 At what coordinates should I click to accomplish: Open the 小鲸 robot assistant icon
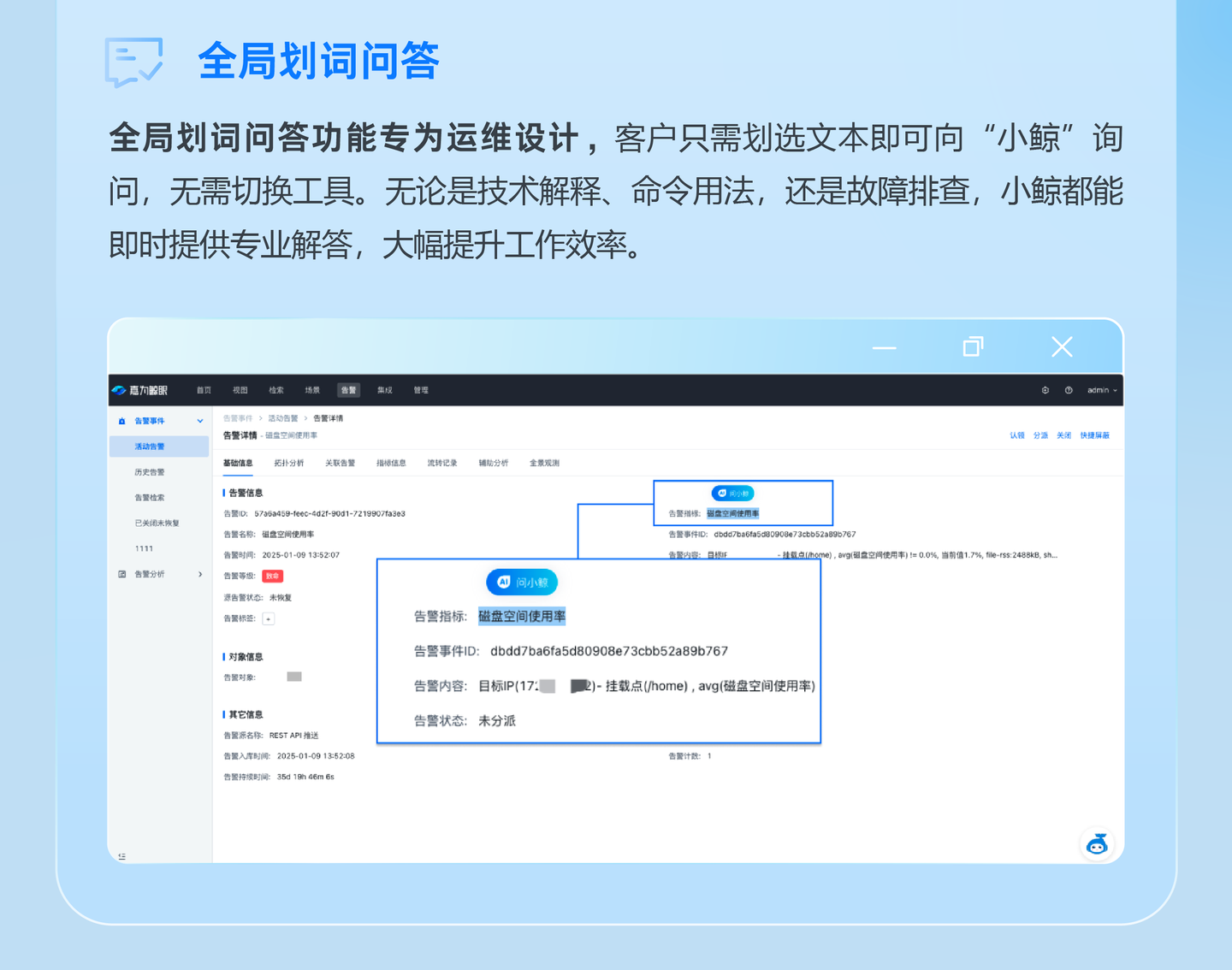click(1097, 844)
